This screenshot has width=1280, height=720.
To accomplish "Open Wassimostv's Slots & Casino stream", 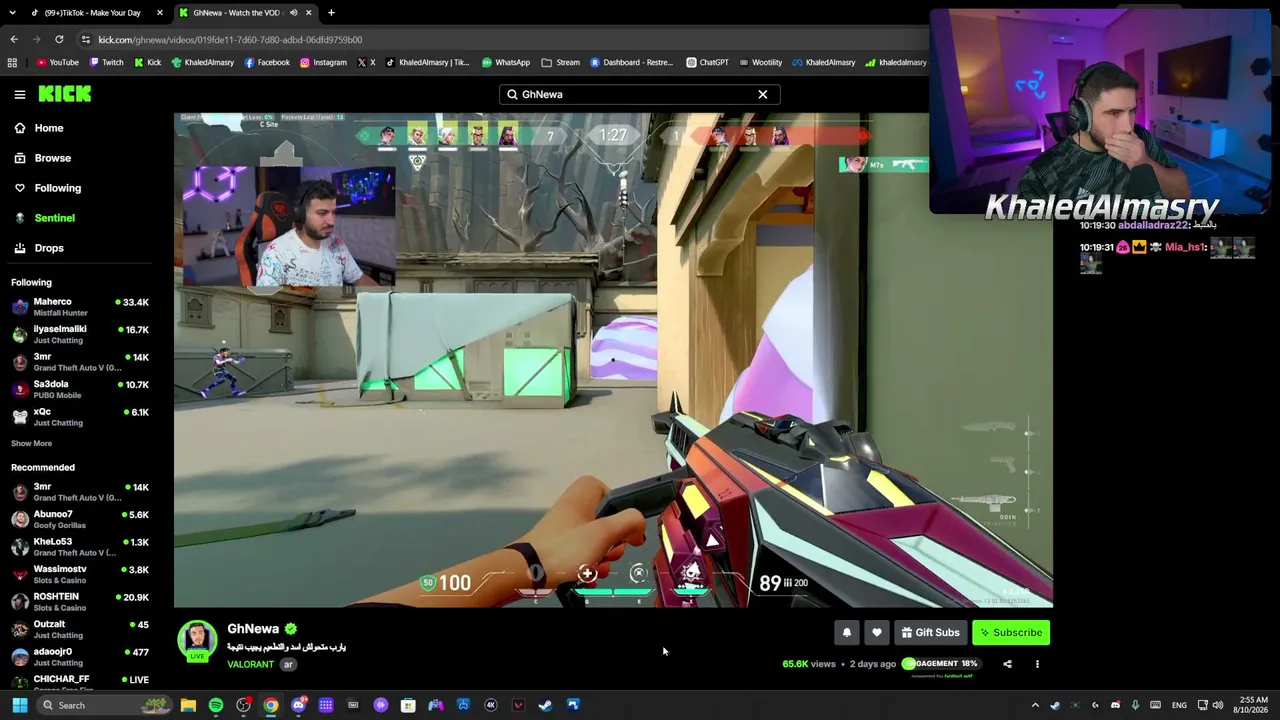I will [80, 574].
